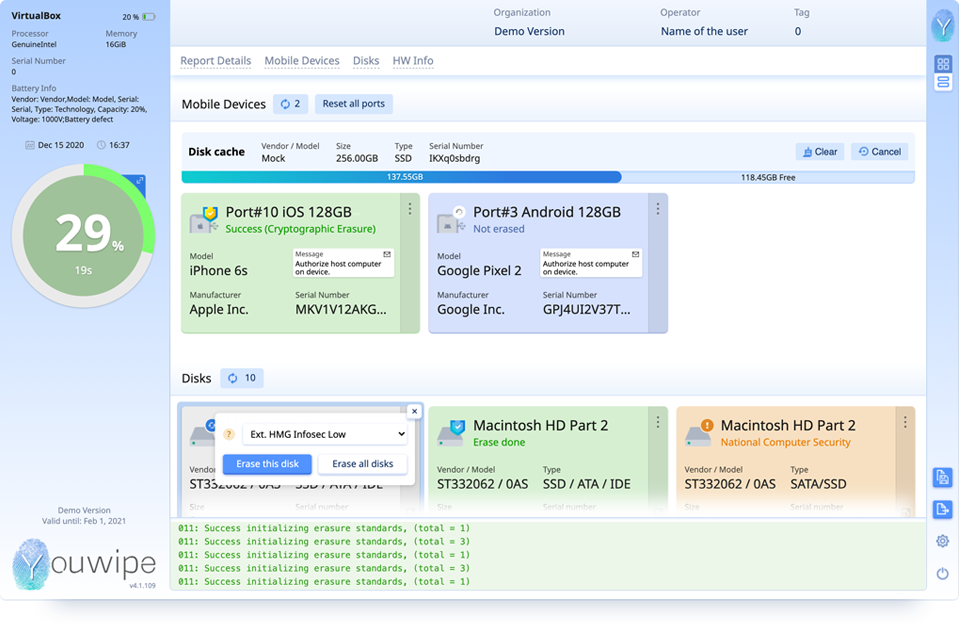Click the 'MKV1V12AKG...' serial number
The image size is (959, 625).
click(x=341, y=309)
